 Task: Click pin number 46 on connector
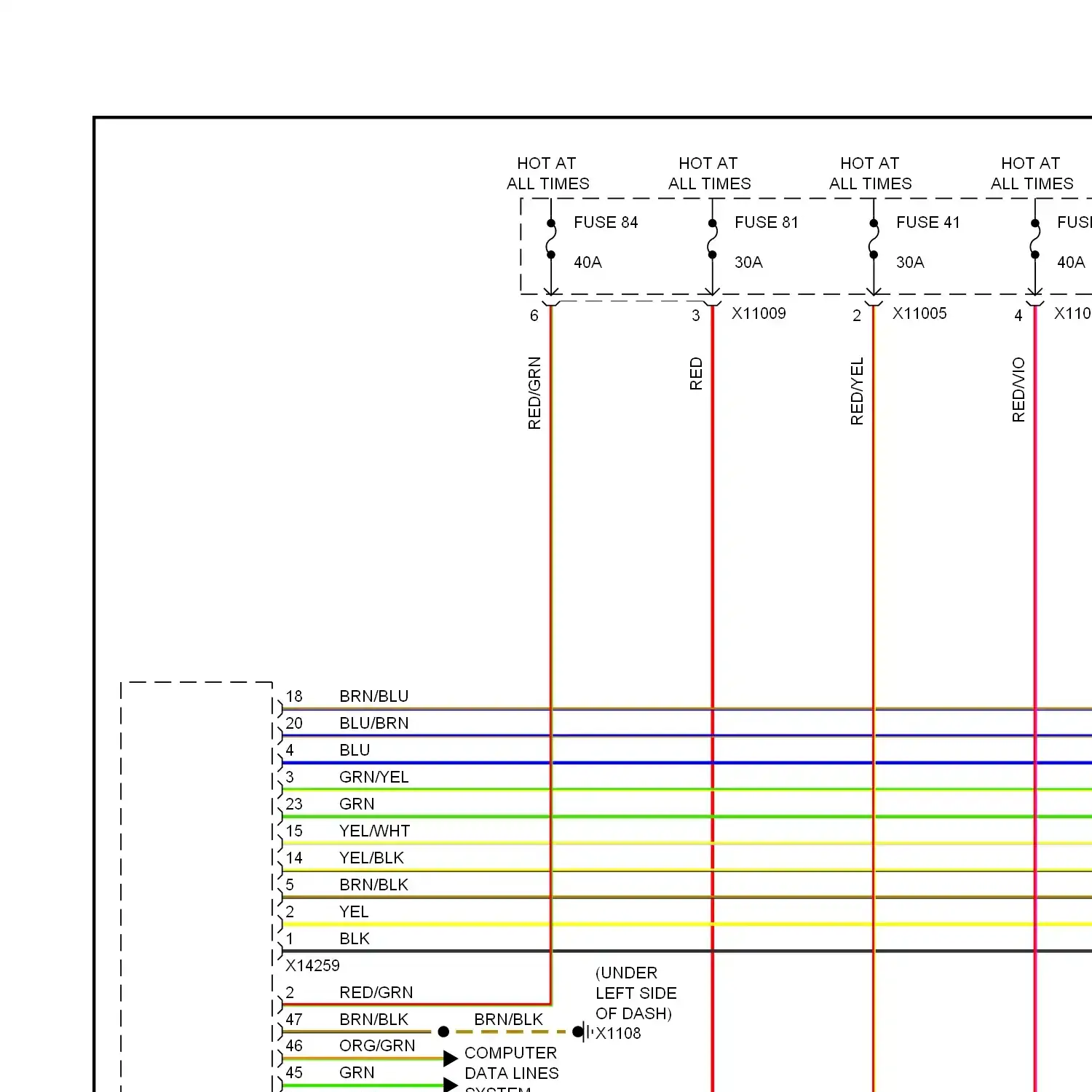pos(294,1045)
